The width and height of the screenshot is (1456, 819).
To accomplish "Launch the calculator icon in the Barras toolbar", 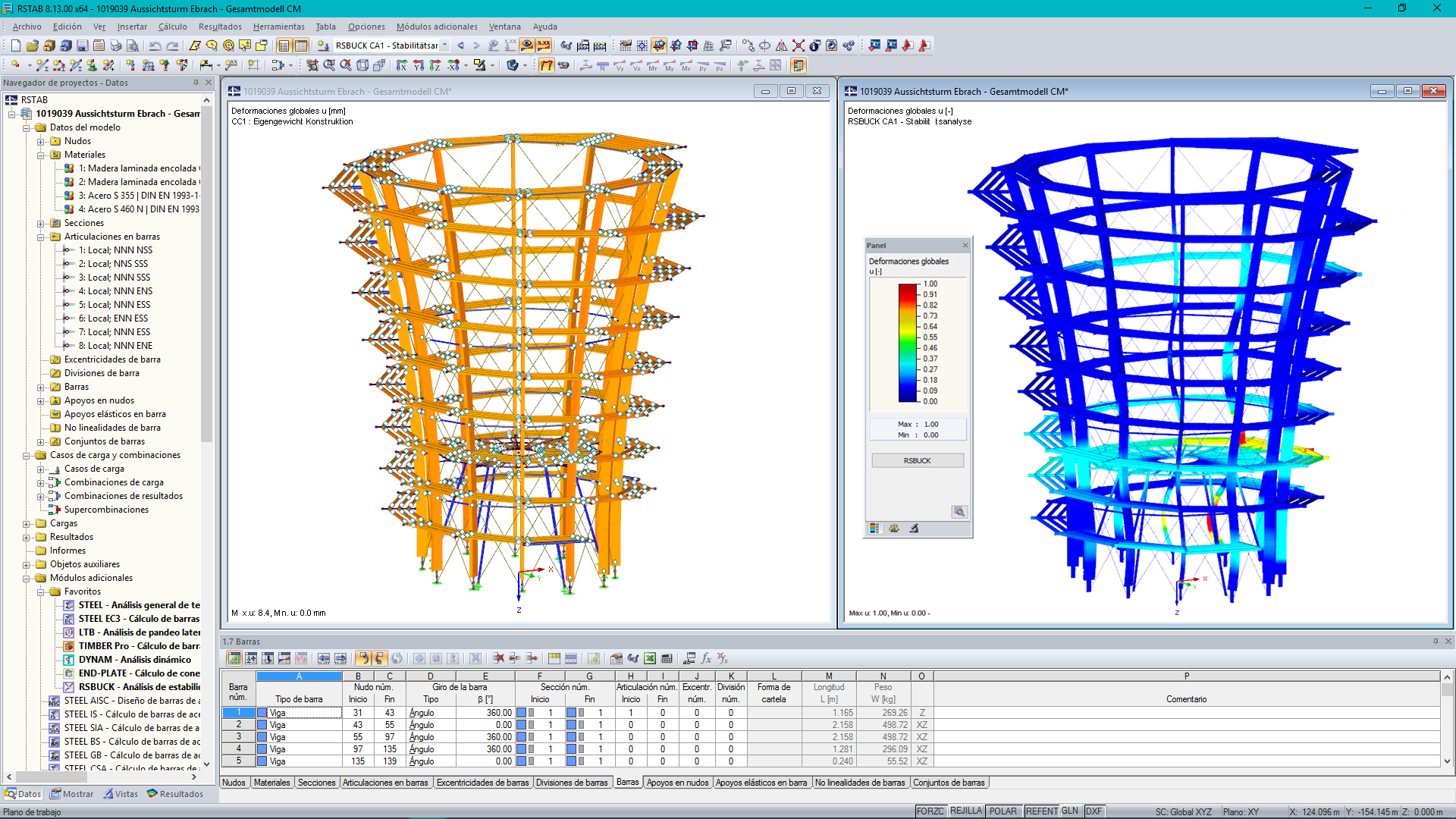I will pyautogui.click(x=667, y=658).
